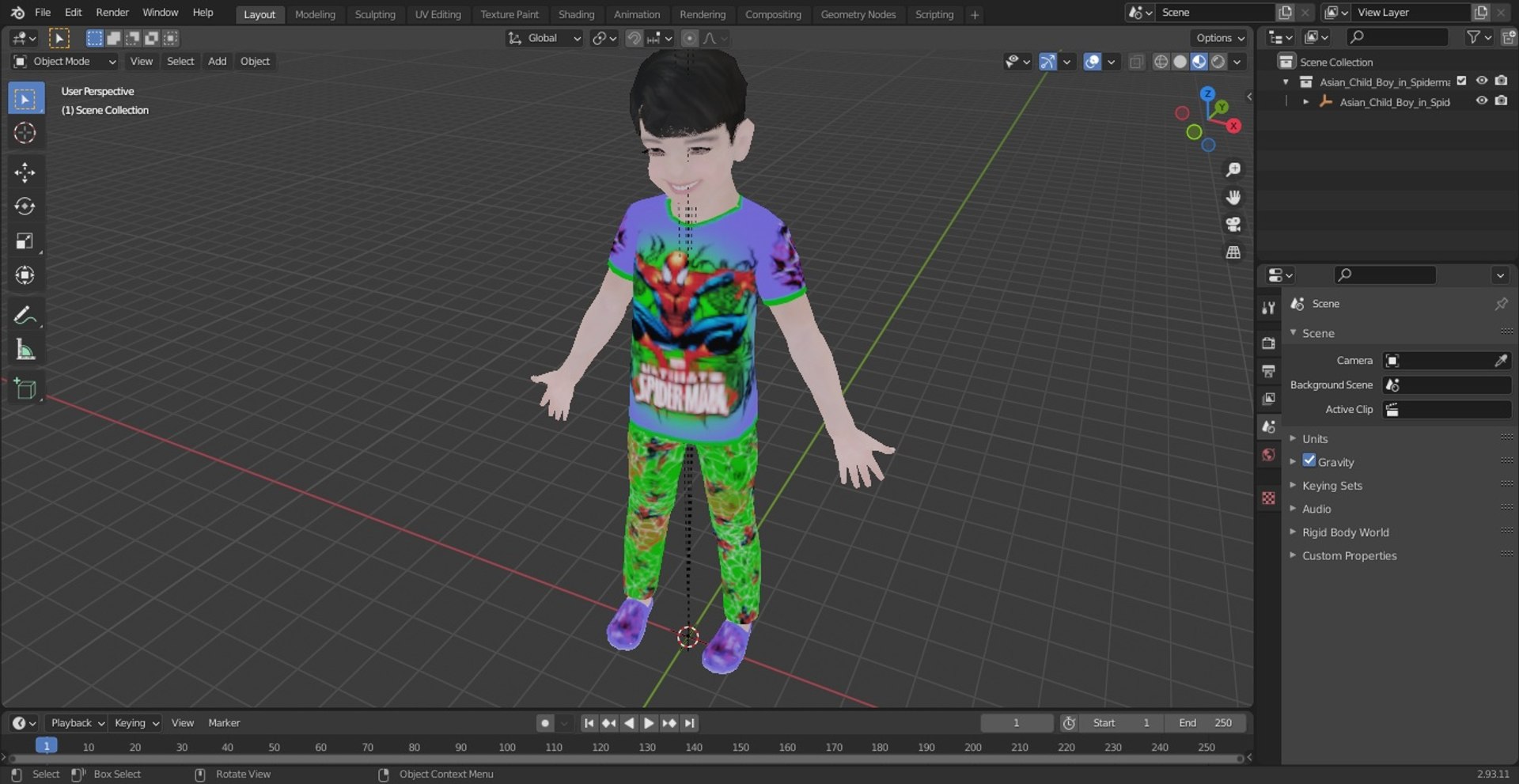Pin the Scene properties panel

[x=1501, y=304]
